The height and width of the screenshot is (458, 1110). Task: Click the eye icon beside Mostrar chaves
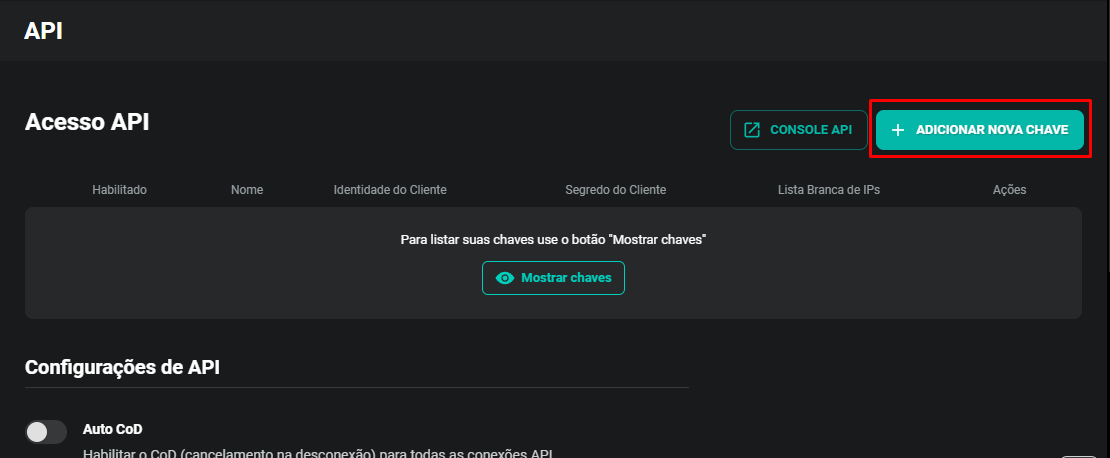pyautogui.click(x=505, y=278)
